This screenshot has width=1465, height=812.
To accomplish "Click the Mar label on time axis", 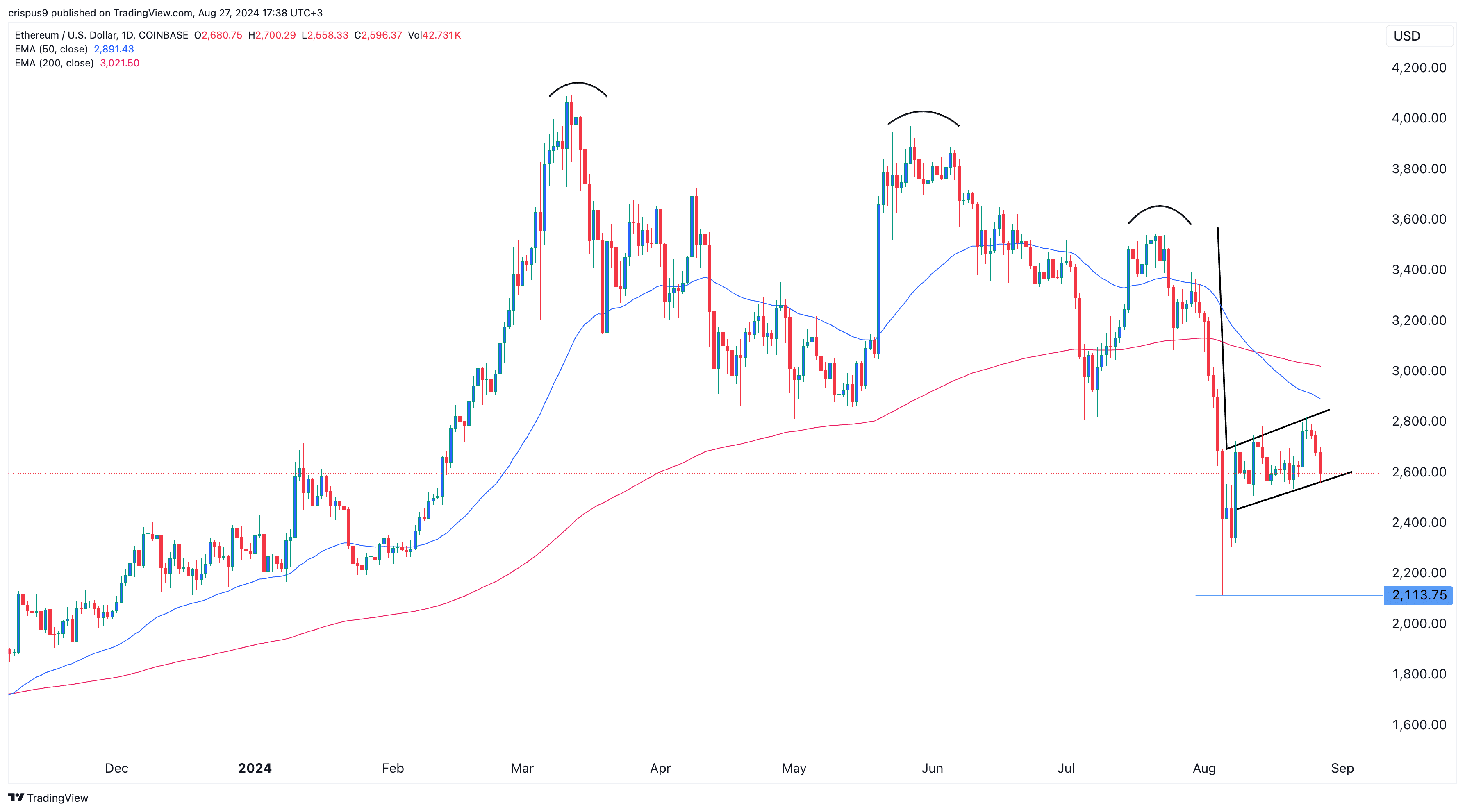I will pos(522,768).
